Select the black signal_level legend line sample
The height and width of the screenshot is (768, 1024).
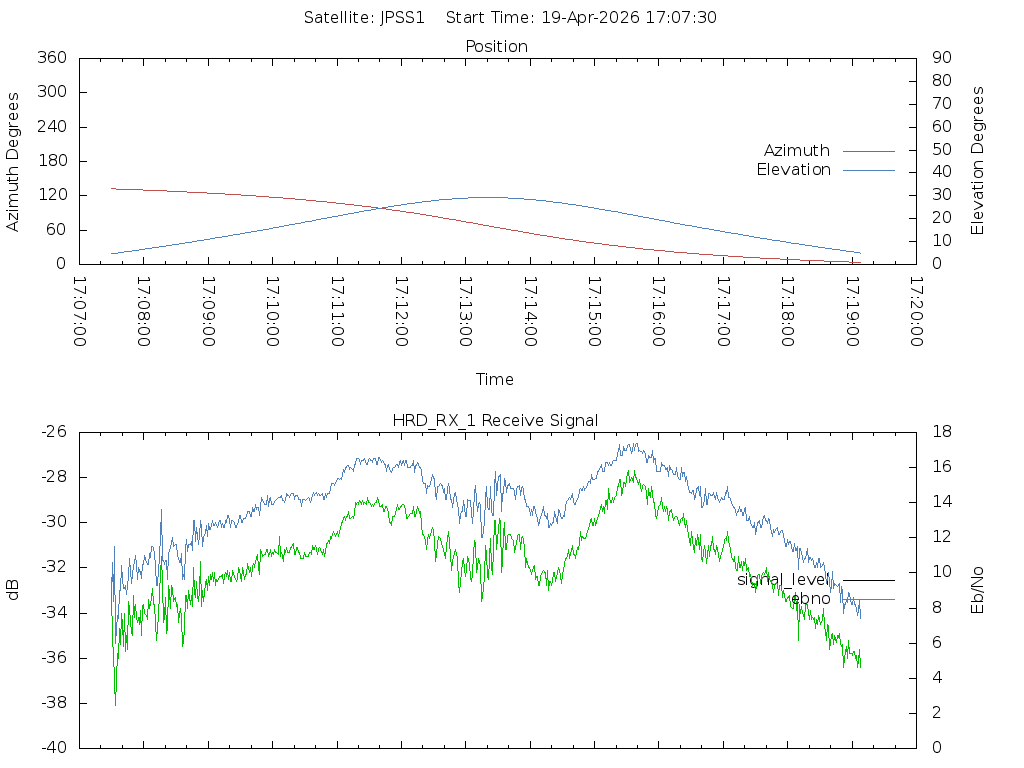(x=868, y=580)
